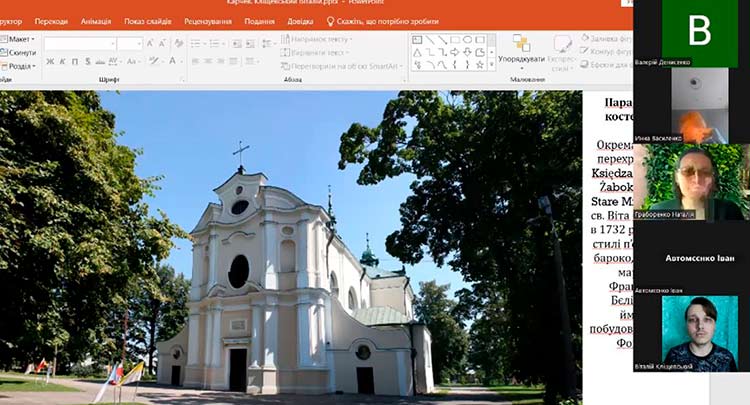750x405 pixels.
Task: Toggle bold formatting (Ж) button
Action: [49, 62]
